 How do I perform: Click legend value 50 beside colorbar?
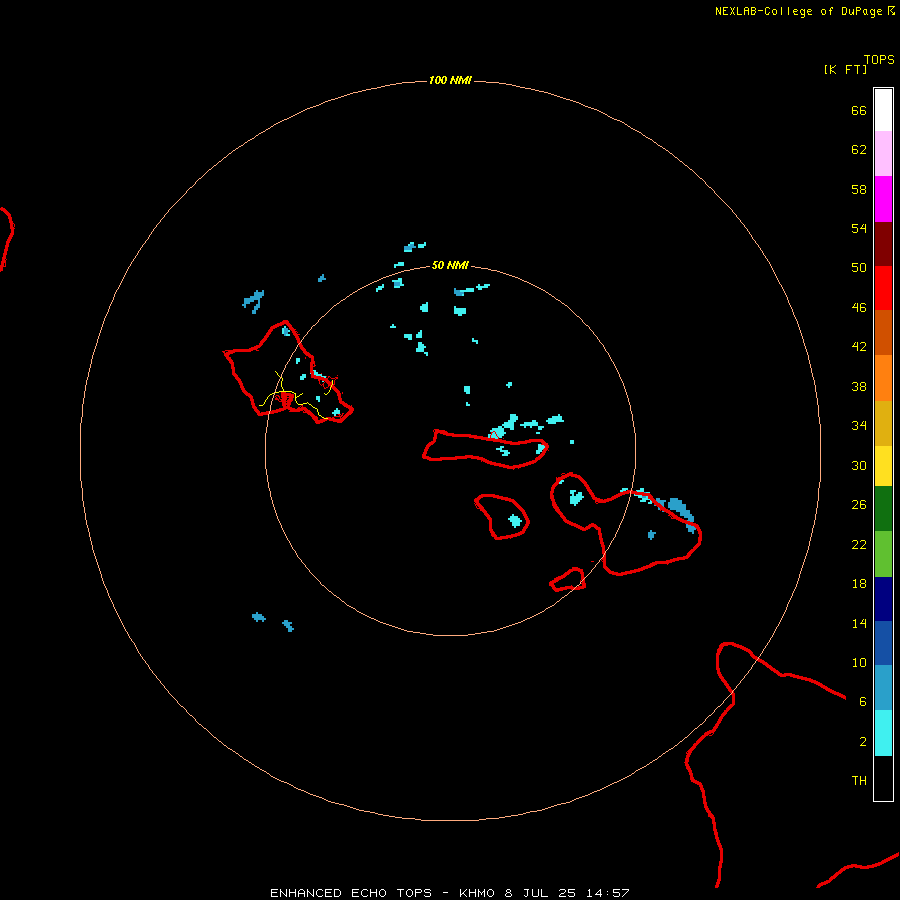859,268
